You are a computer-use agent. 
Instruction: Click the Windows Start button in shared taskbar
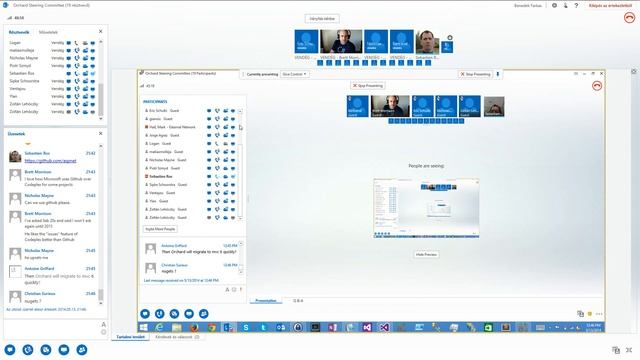[143, 327]
